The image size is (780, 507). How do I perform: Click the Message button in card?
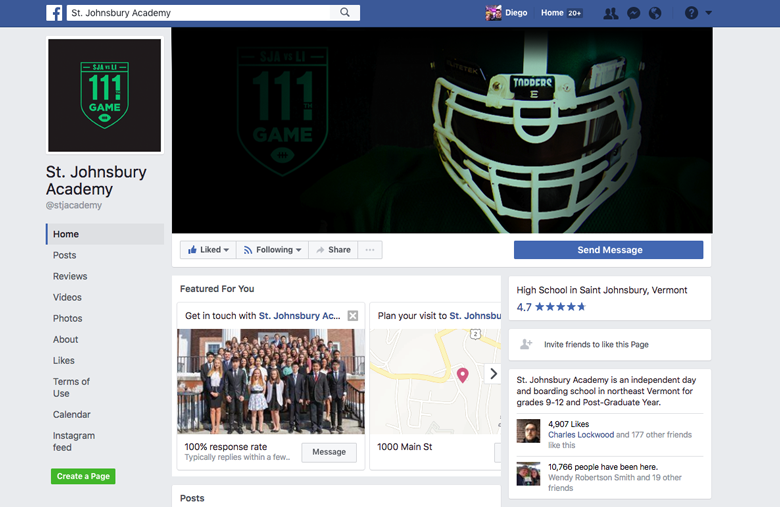tap(329, 452)
